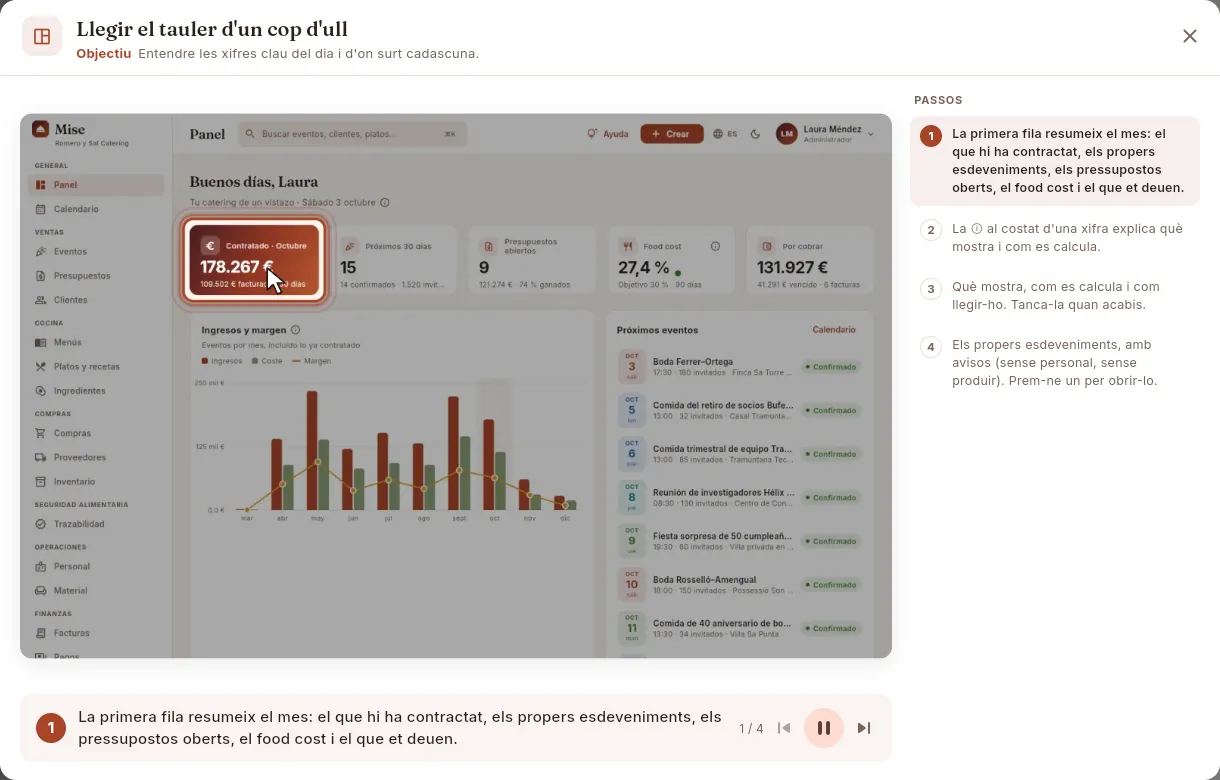Open the 'Ayuda' help button

[608, 134]
